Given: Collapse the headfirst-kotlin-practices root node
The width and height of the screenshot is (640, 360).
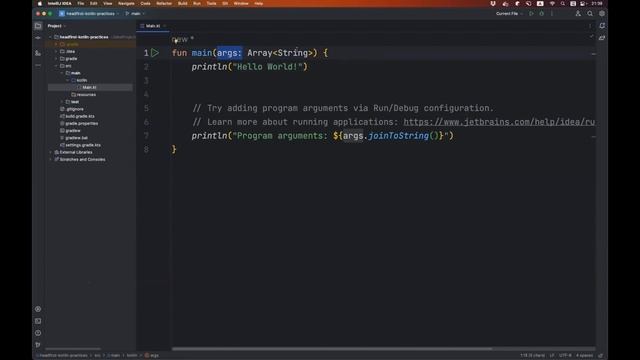Looking at the screenshot, I should pos(51,37).
